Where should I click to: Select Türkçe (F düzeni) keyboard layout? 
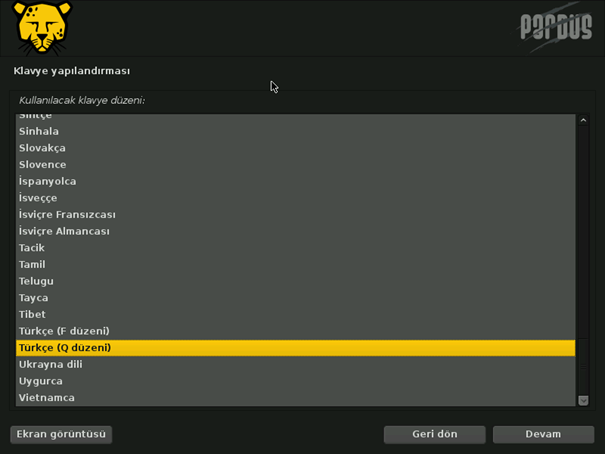point(64,331)
